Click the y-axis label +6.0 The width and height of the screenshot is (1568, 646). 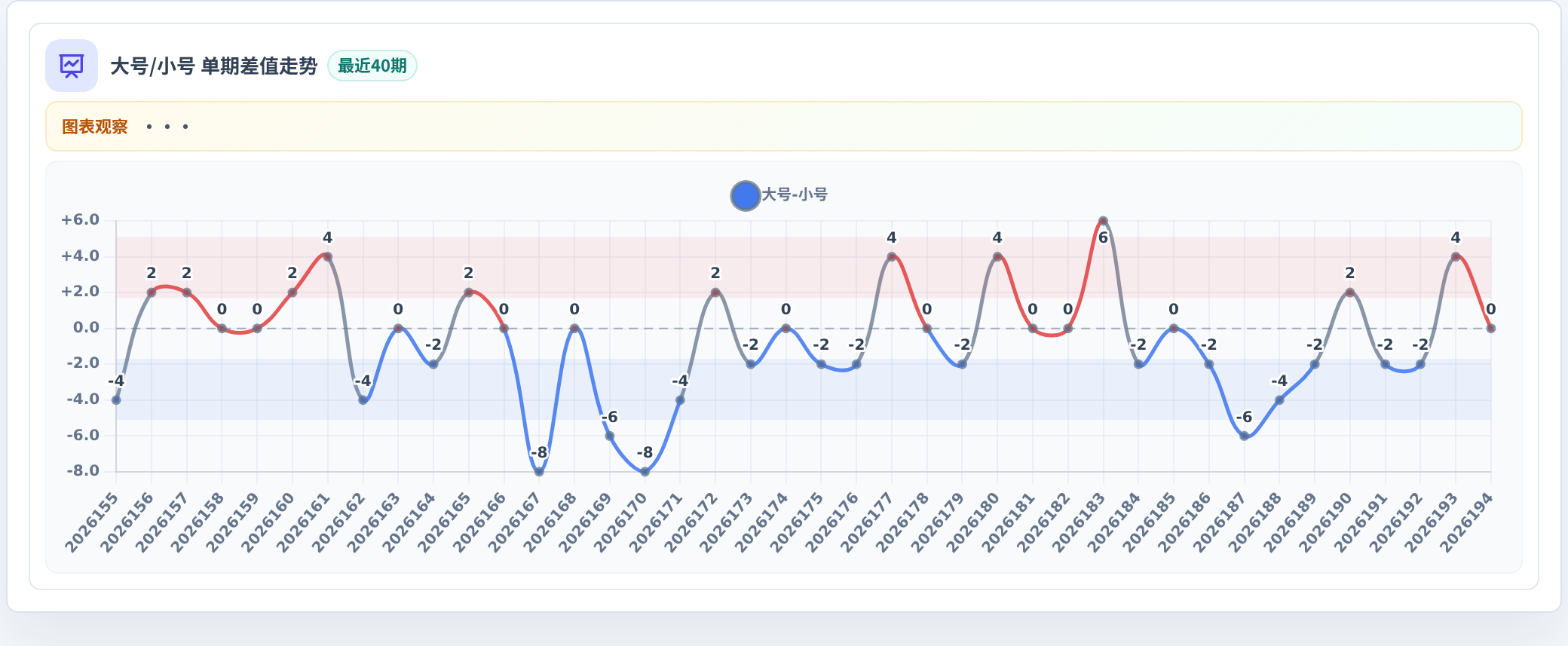[x=80, y=220]
